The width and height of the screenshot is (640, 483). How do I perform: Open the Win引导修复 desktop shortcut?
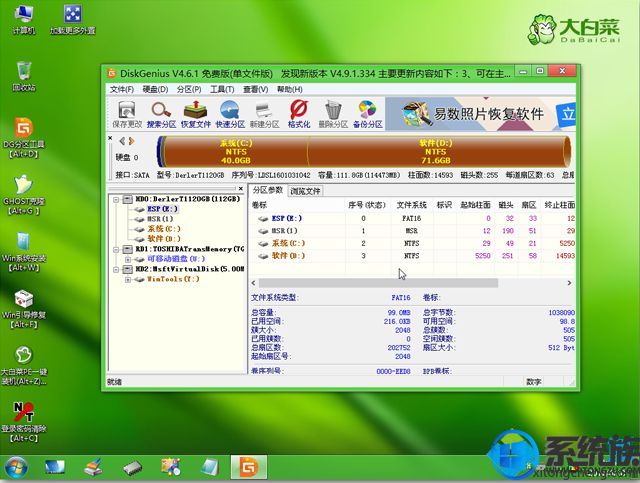tap(24, 309)
